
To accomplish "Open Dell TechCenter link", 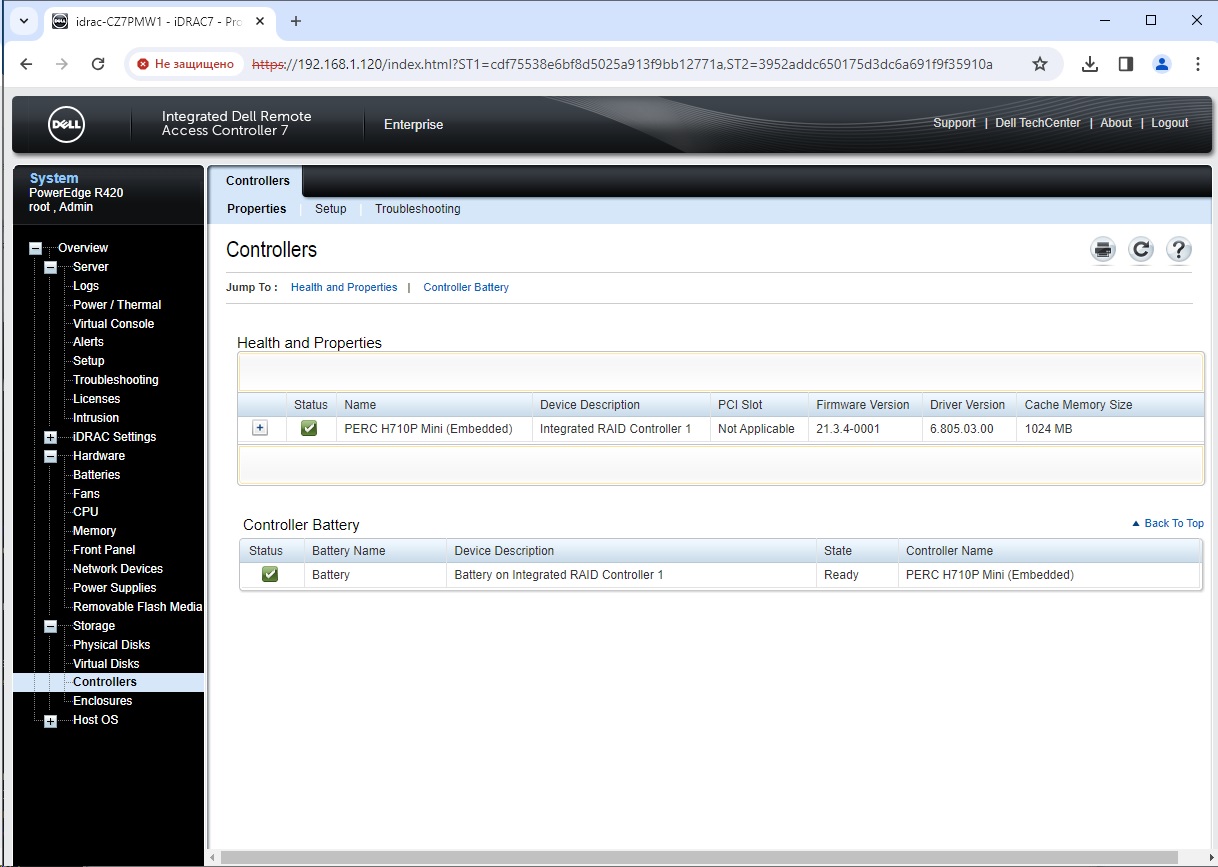I will [1038, 123].
